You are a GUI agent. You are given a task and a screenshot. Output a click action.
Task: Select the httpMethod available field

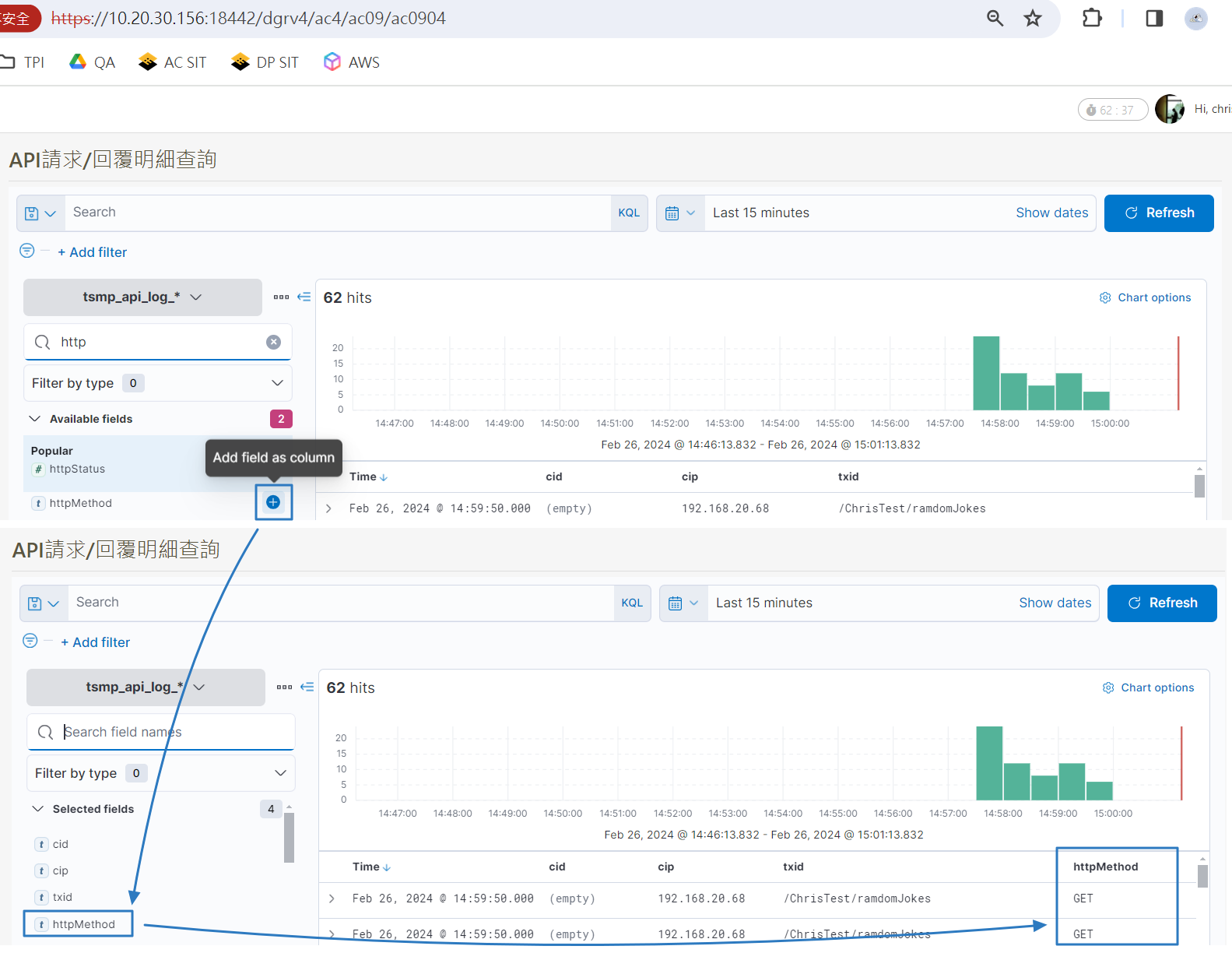80,503
